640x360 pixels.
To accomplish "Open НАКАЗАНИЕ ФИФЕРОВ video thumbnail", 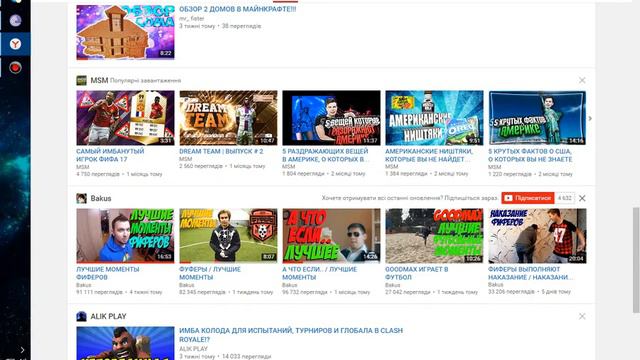I will pos(537,236).
